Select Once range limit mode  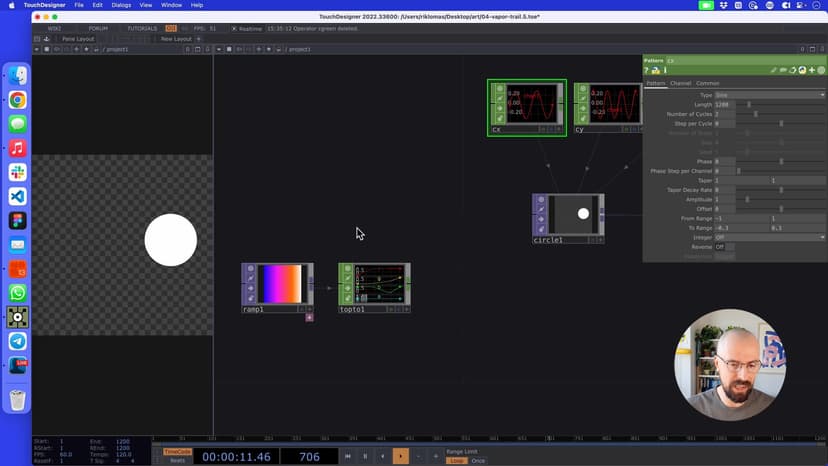tap(478, 461)
